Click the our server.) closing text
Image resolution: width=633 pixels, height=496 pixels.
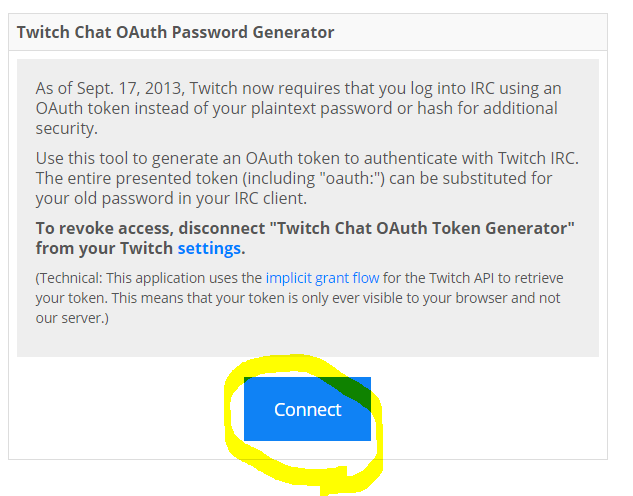72,318
